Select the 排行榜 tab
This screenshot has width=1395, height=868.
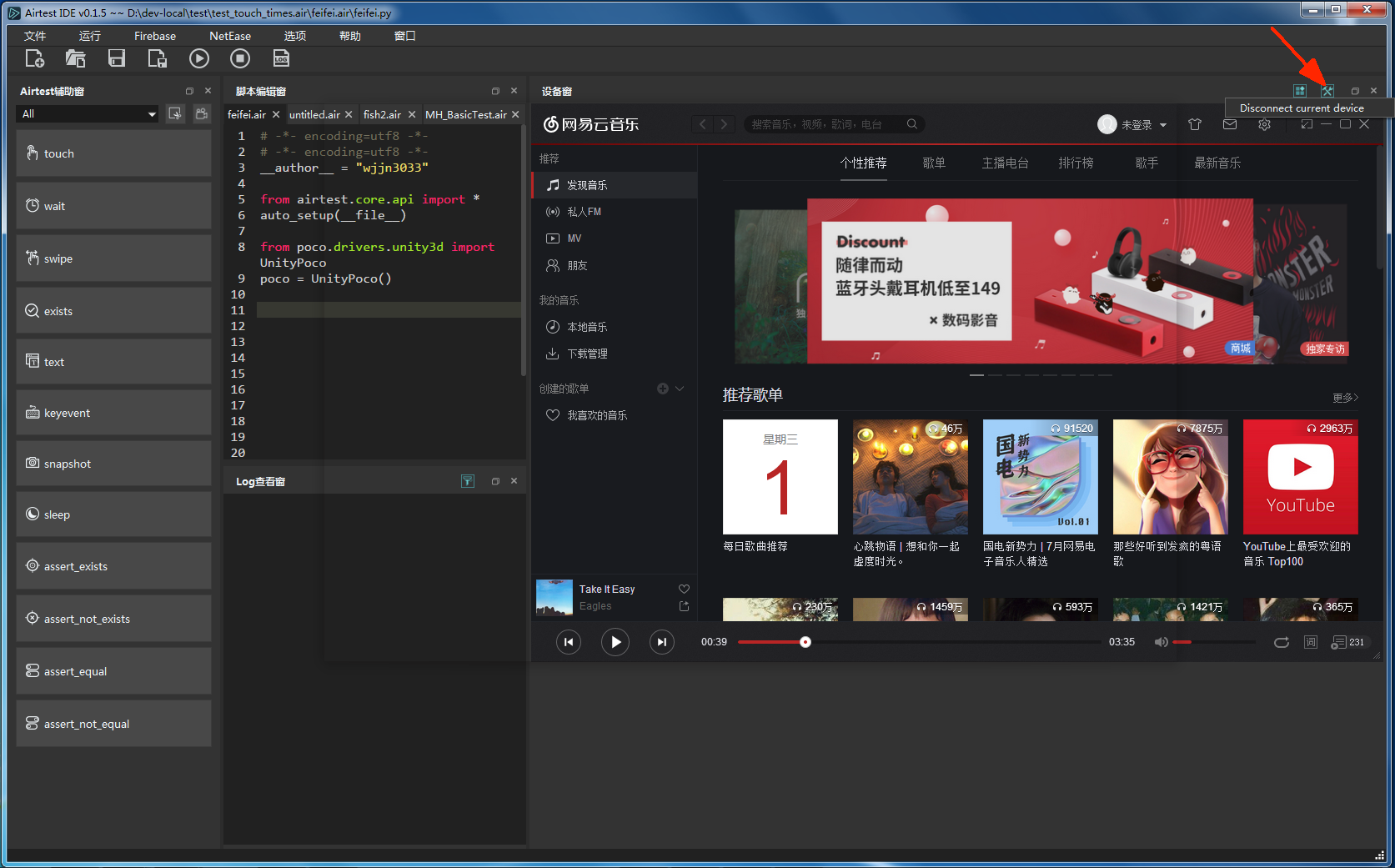coord(1076,163)
